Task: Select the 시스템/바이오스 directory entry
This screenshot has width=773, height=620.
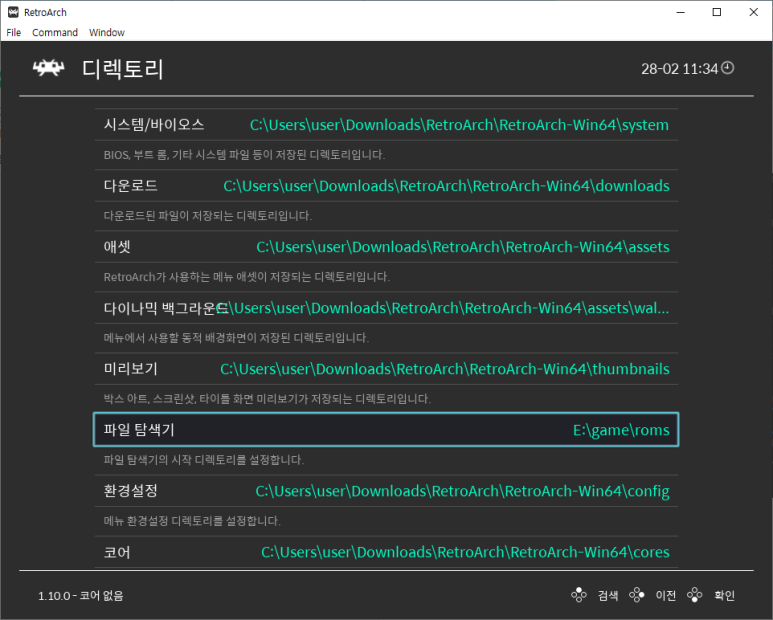Action: (x=386, y=125)
